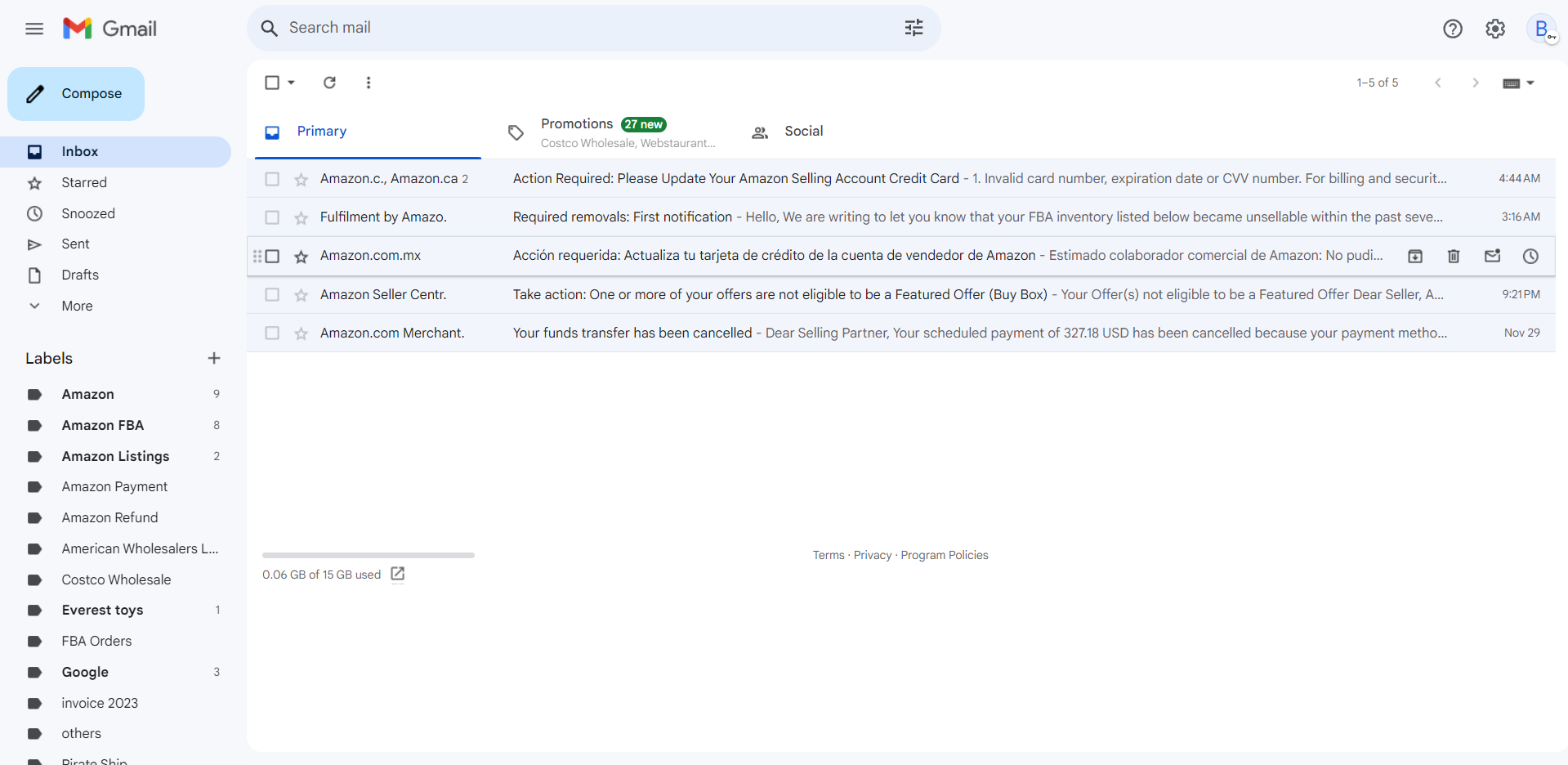Viewport: 1568px width, 765px height.
Task: Click the Everest toys label tag icon
Action: pos(34,611)
